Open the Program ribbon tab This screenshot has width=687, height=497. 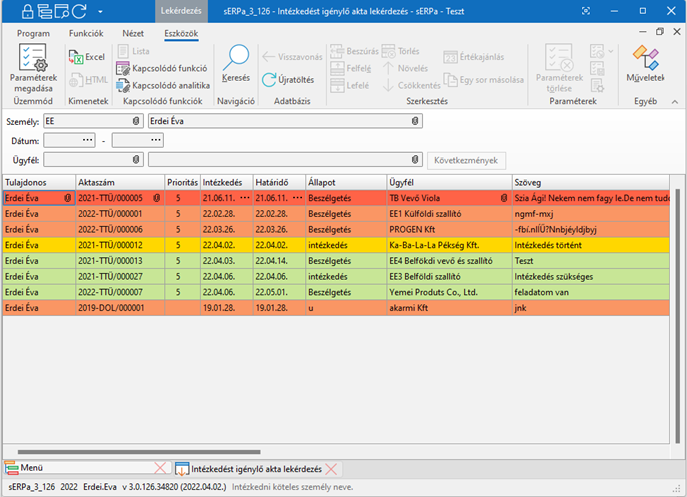[33, 33]
